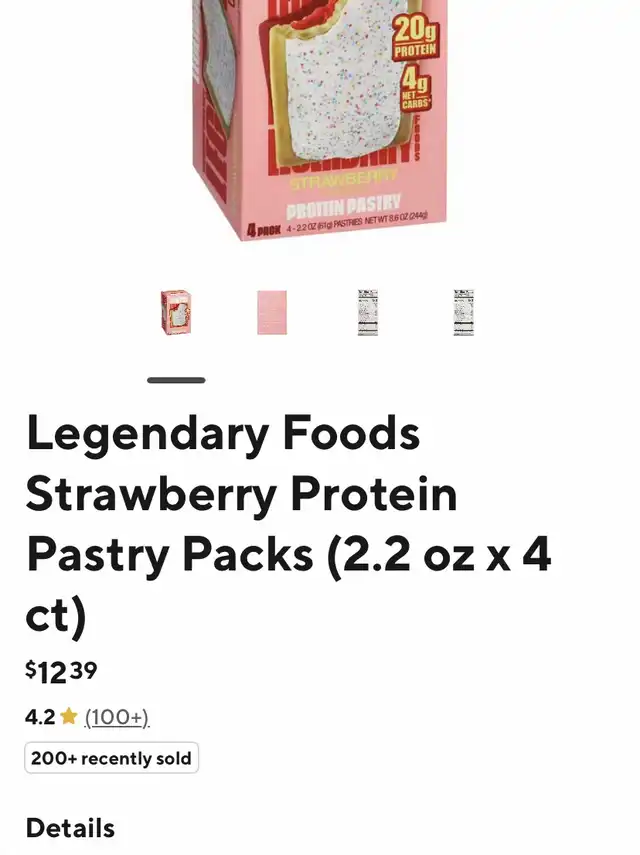Click the selected-thumbnail indicator bar

coord(176,380)
